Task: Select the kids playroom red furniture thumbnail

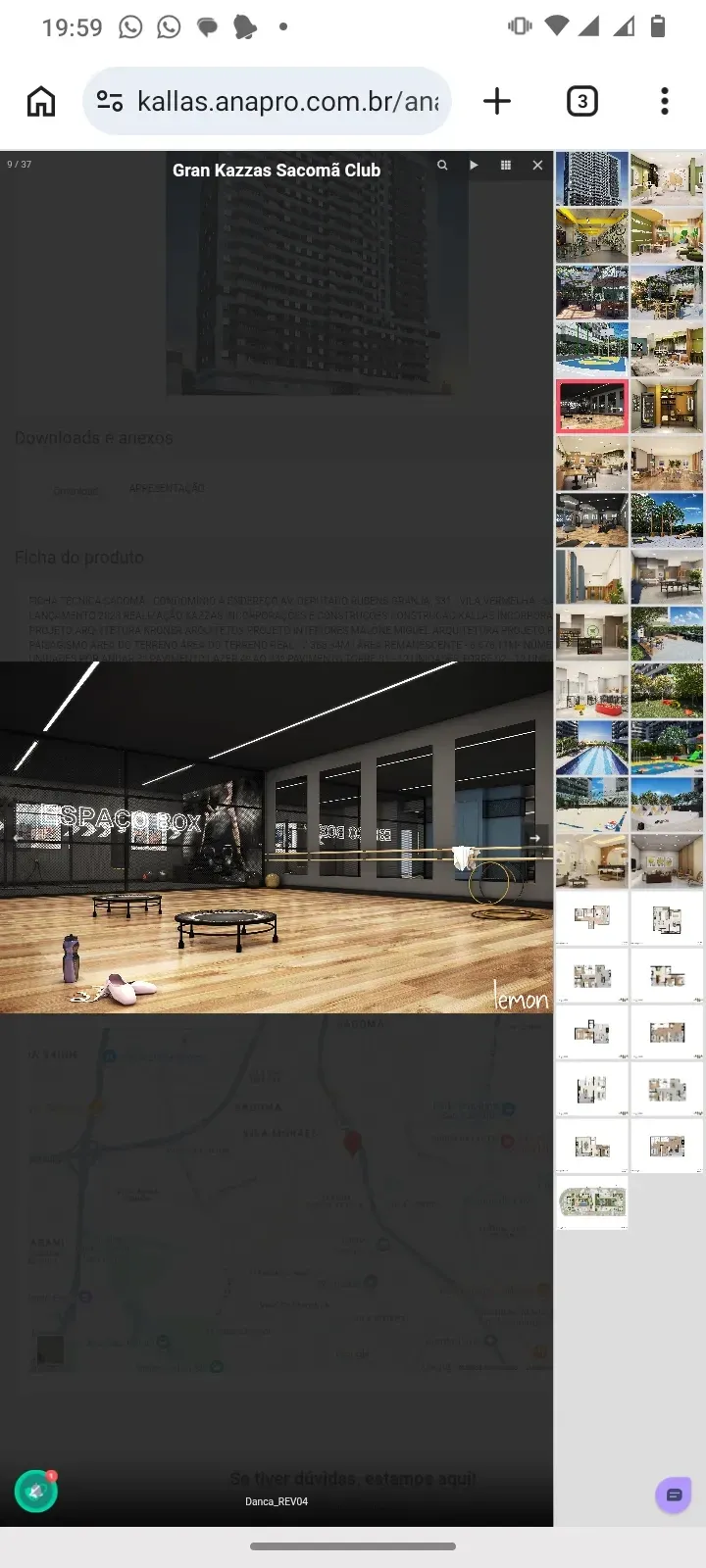Action: [592, 690]
